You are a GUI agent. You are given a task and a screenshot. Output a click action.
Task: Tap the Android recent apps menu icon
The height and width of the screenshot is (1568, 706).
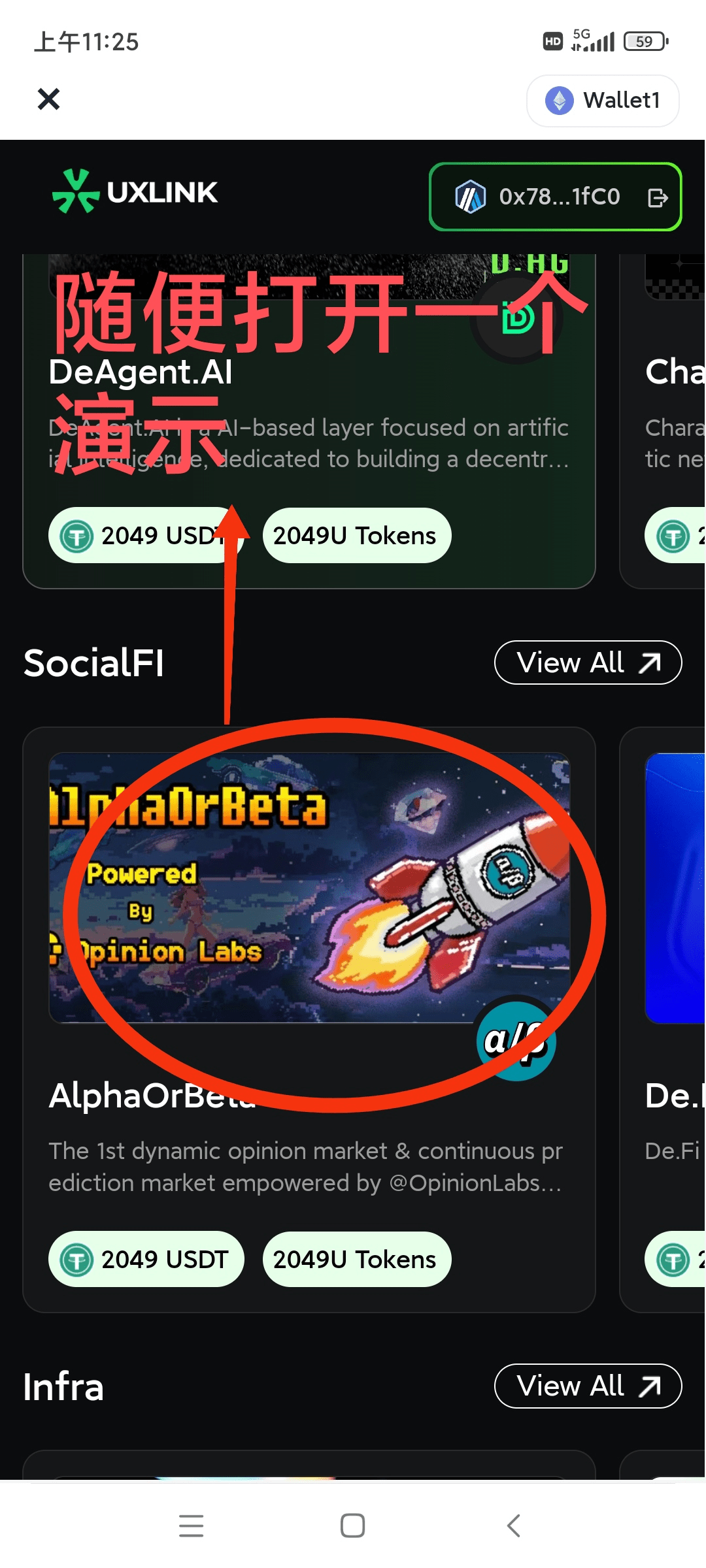click(191, 1526)
